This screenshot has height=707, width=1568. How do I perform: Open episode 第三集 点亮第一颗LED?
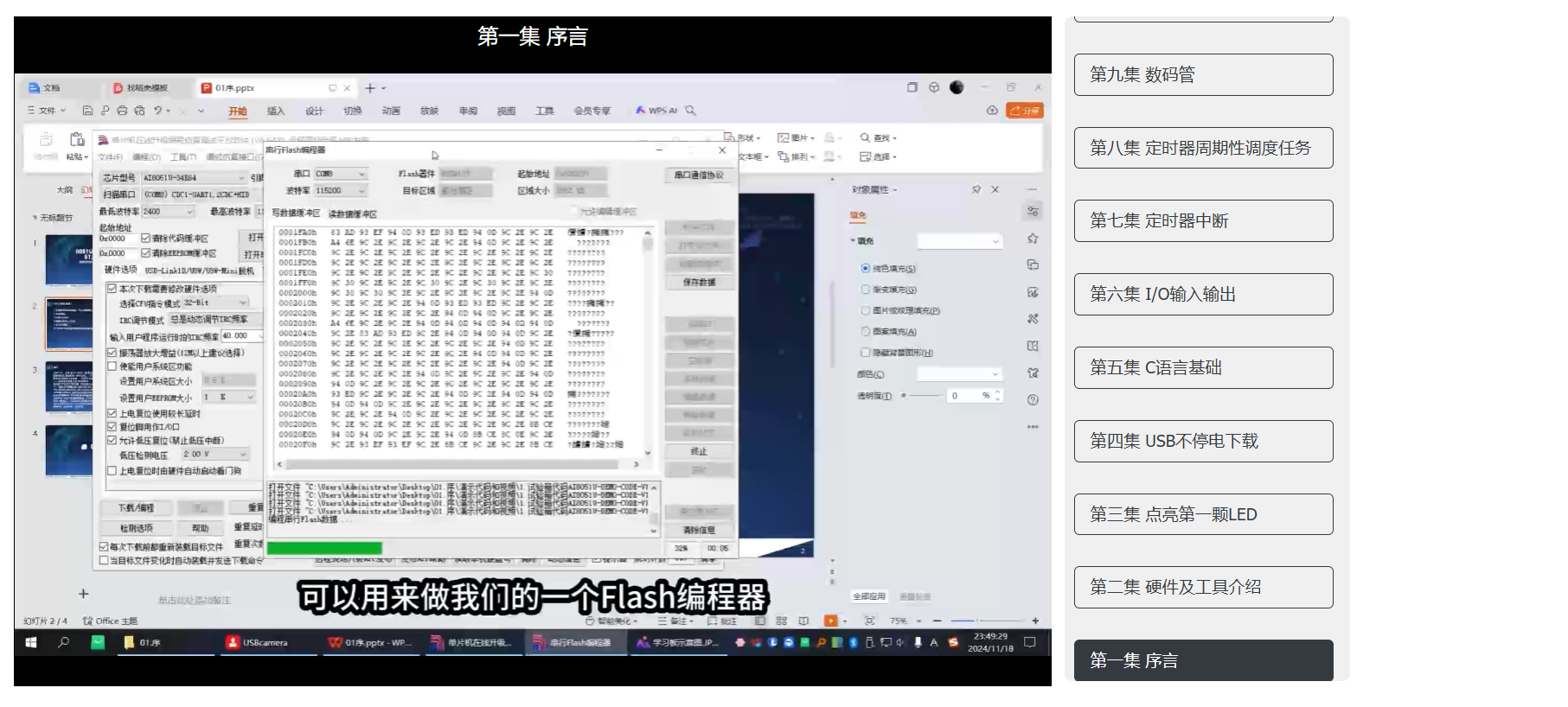click(1203, 514)
